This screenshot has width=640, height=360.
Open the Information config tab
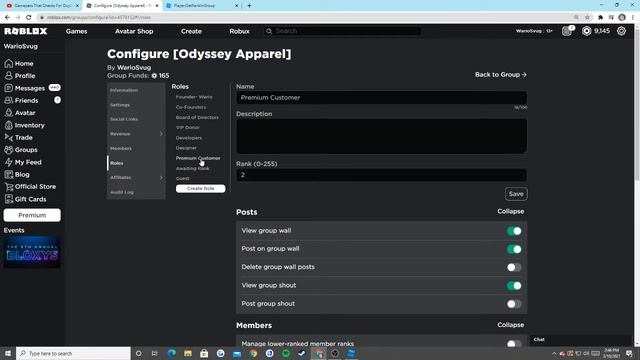(124, 90)
